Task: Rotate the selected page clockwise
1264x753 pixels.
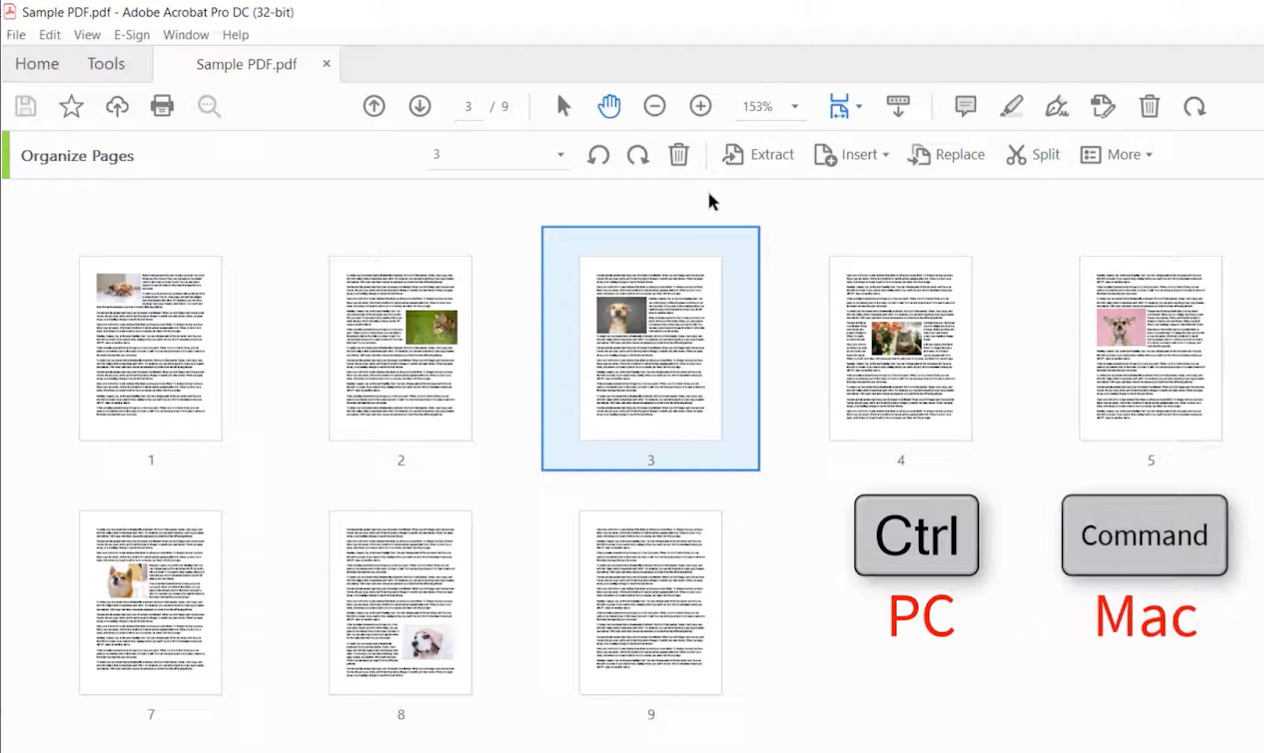Action: (638, 154)
